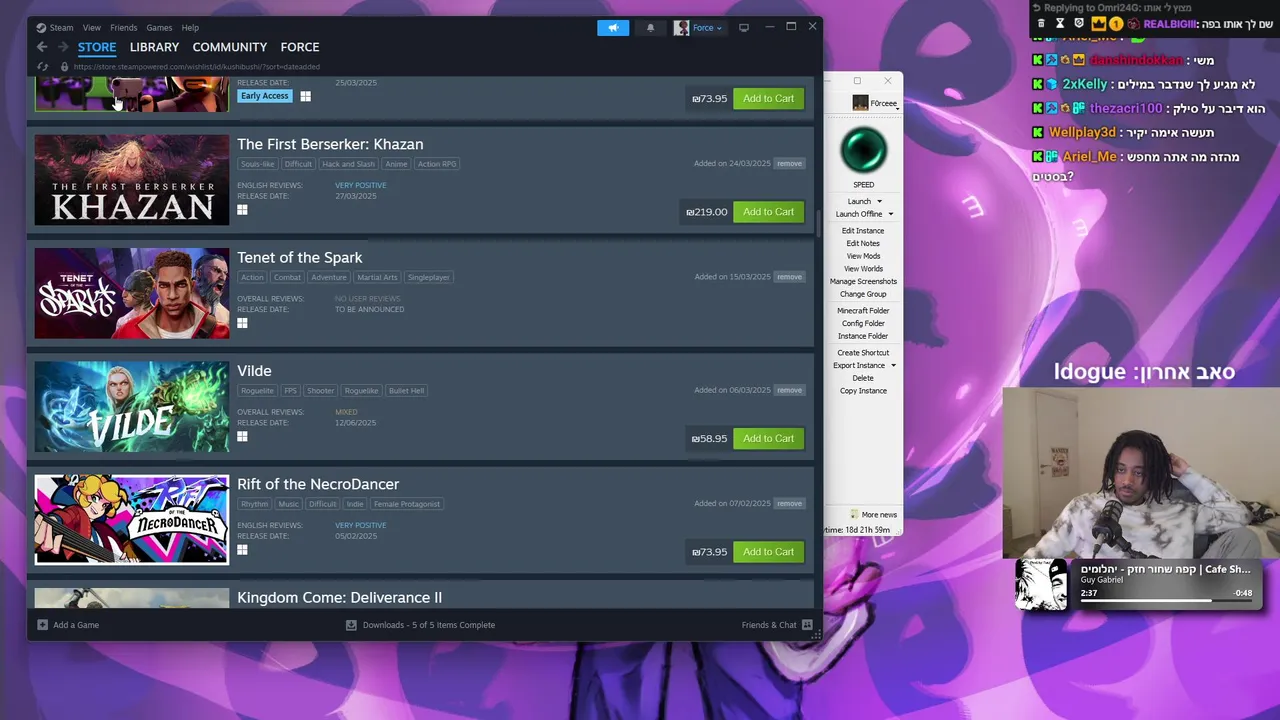Click the Windows icon beside Early Access tag
1280x720 pixels.
tap(305, 96)
